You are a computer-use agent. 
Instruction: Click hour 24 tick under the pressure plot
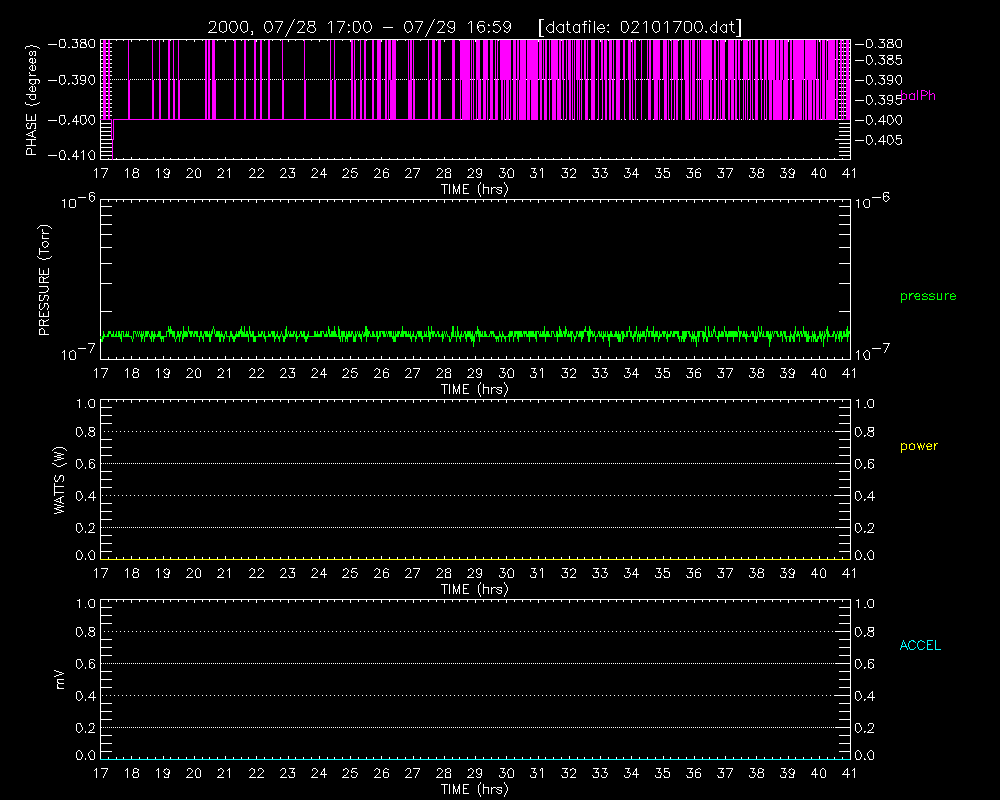(x=319, y=373)
